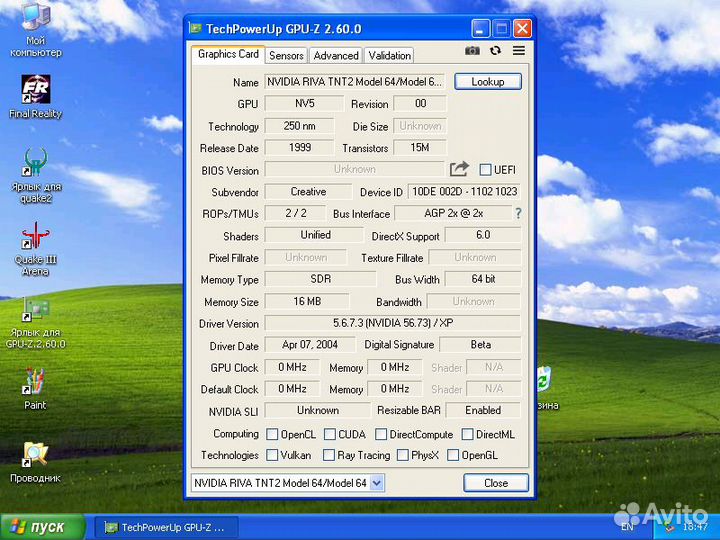Select the Paint desktop shortcut
Image resolution: width=720 pixels, height=540 pixels.
(x=35, y=388)
